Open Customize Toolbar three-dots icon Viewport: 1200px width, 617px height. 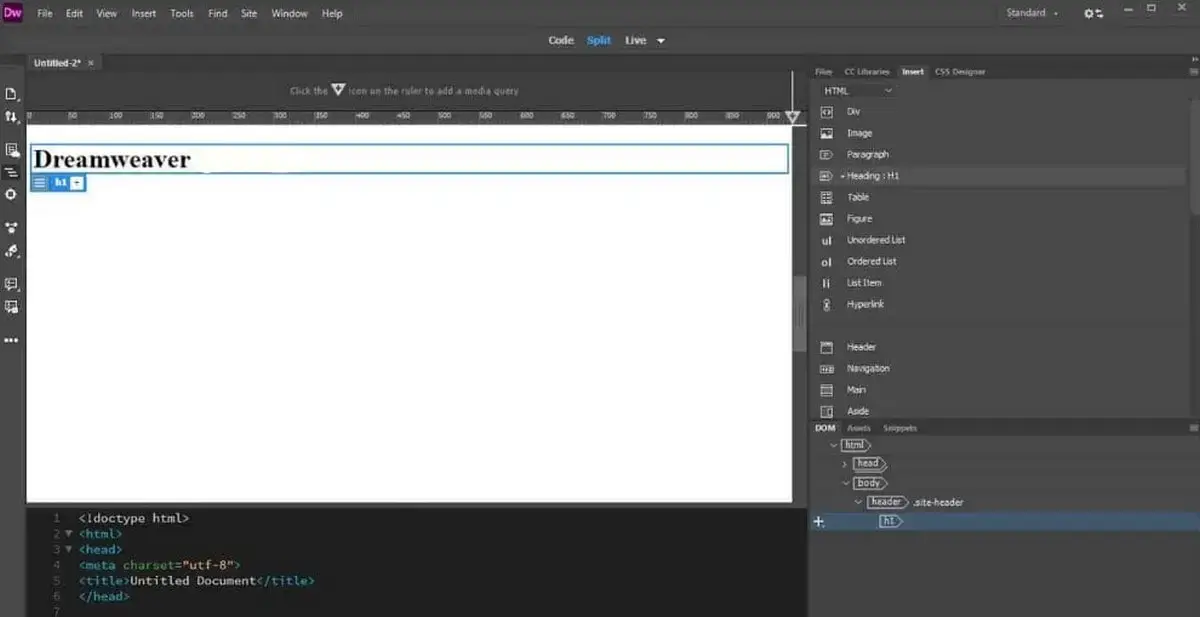(12, 340)
